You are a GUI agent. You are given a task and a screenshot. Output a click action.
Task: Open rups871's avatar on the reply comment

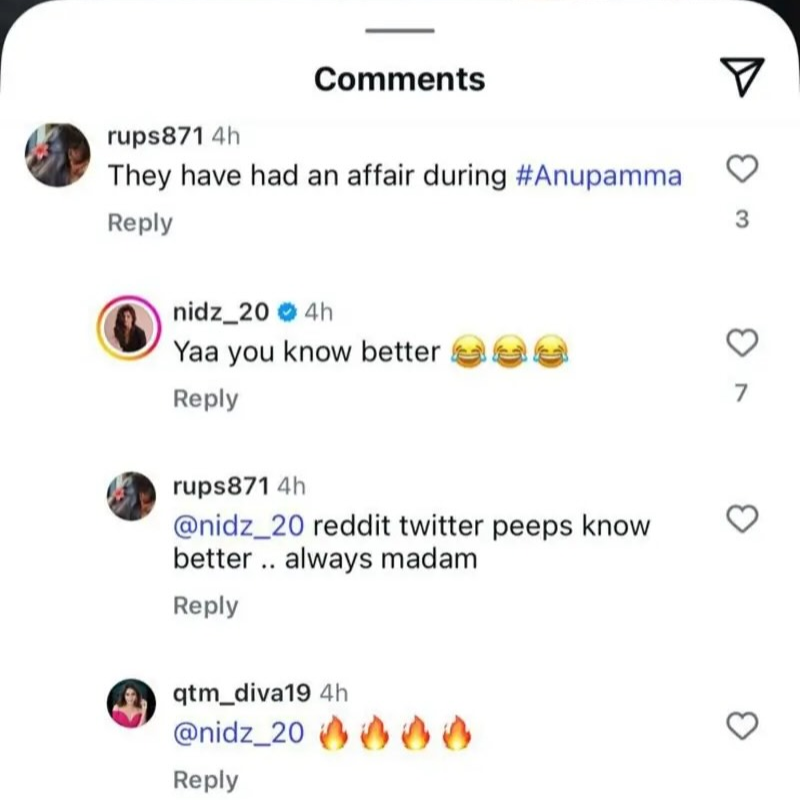pyautogui.click(x=130, y=495)
